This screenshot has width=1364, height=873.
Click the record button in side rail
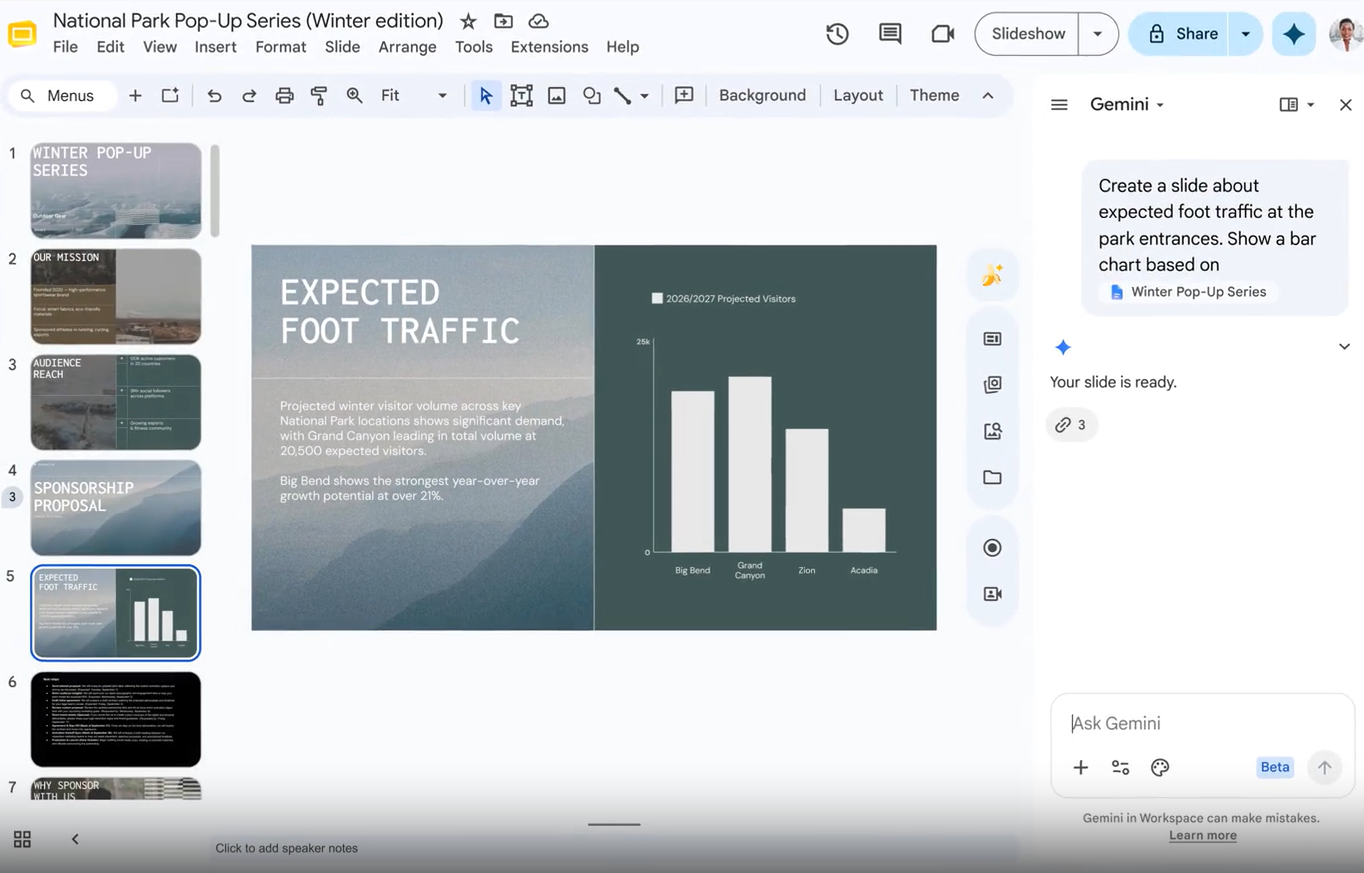992,548
